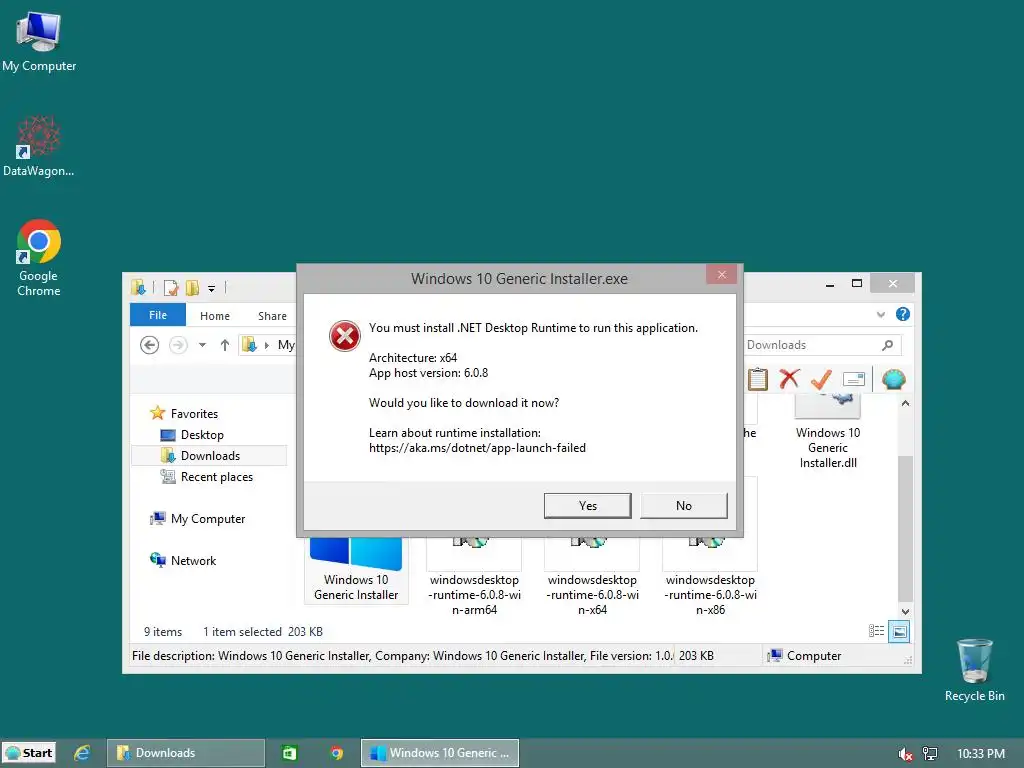Close the Windows 10 Generic Installer.exe dialog

click(722, 274)
